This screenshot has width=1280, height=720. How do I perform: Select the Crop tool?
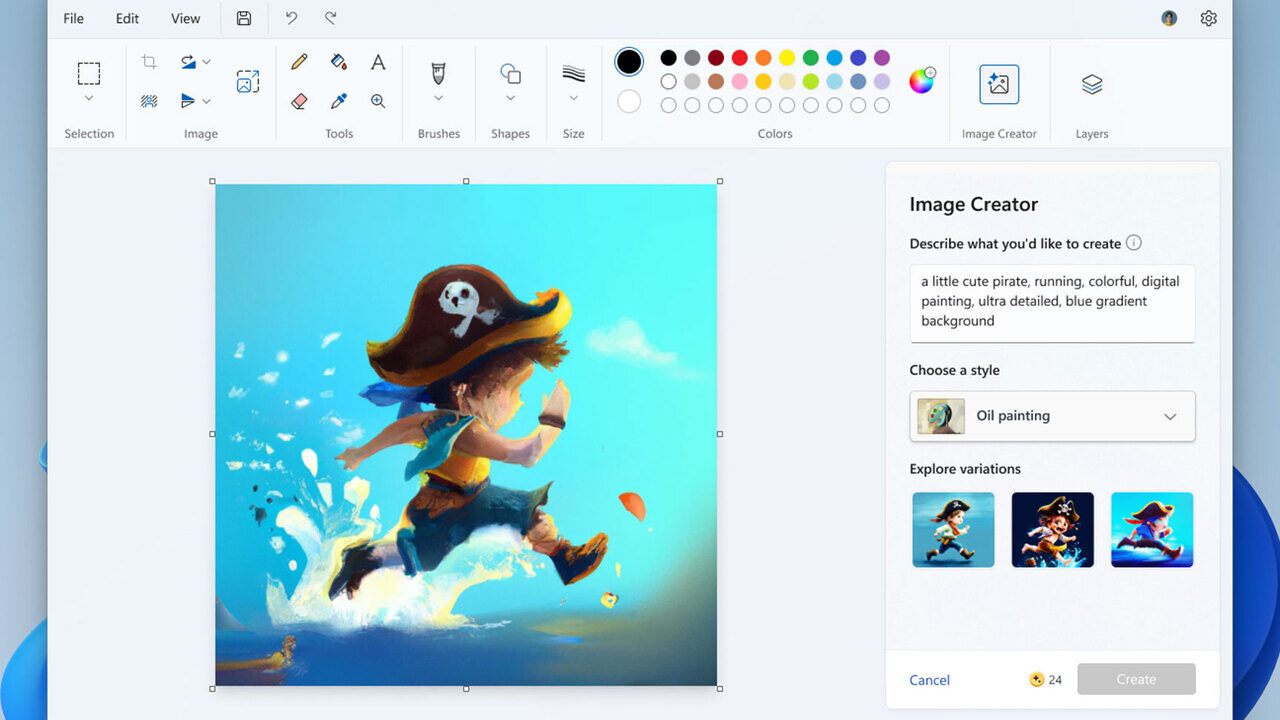[x=149, y=62]
